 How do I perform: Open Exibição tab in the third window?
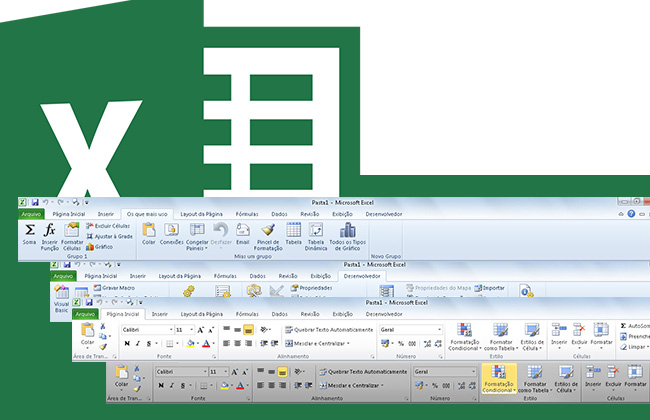coord(342,314)
